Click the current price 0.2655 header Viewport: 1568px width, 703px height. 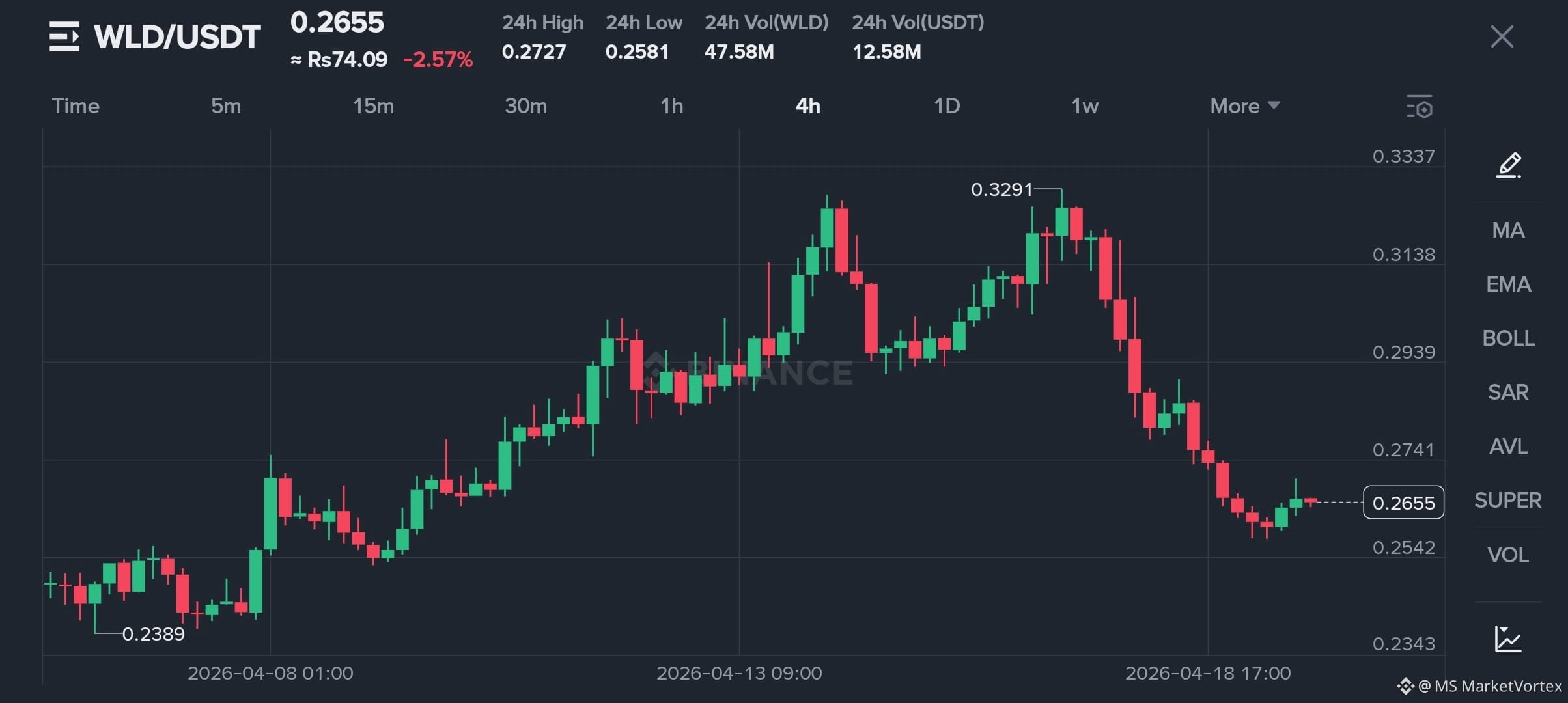tap(337, 22)
